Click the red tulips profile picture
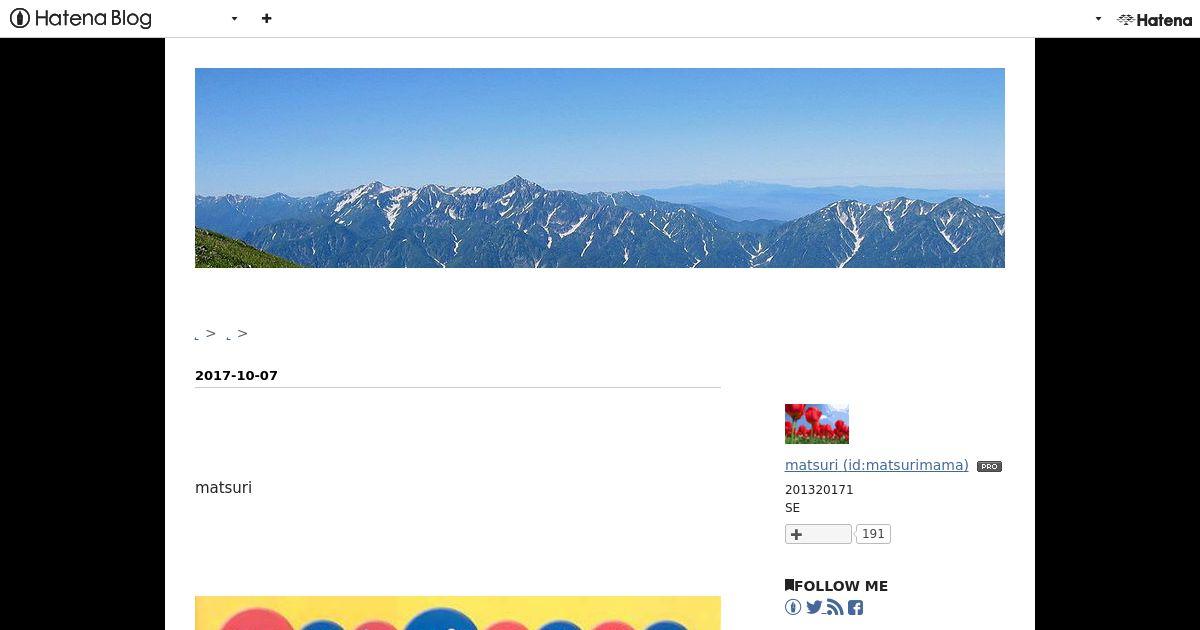This screenshot has width=1200, height=630. 817,424
